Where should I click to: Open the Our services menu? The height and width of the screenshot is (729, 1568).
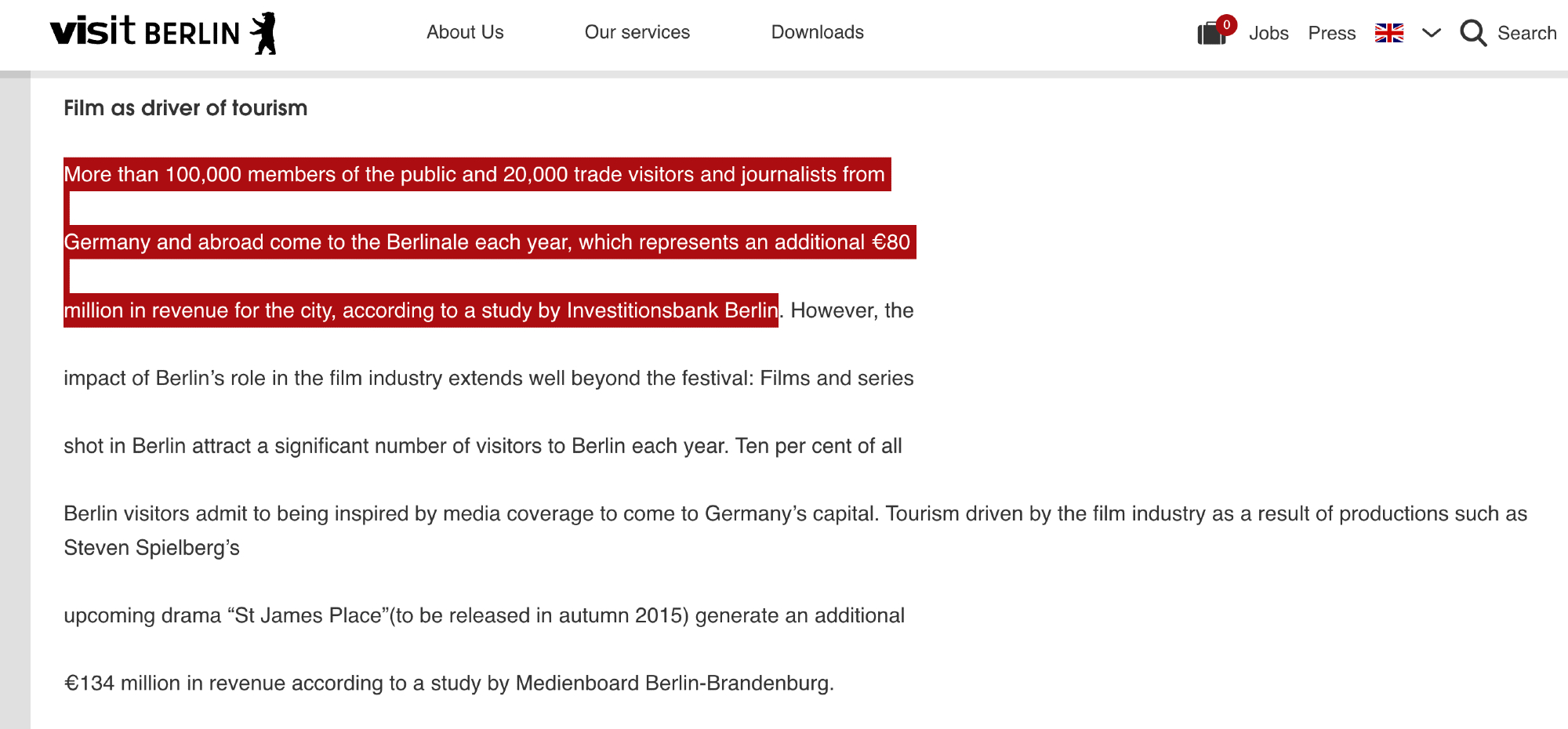[x=637, y=32]
